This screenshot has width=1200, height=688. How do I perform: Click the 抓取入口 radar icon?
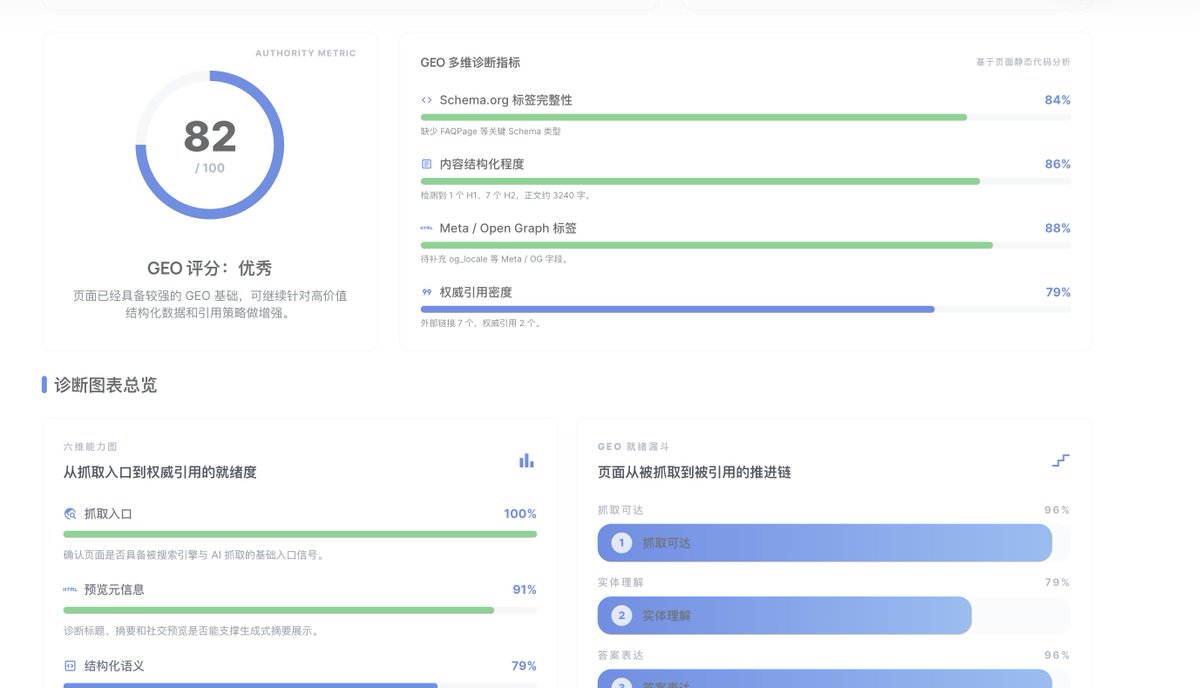[x=70, y=514]
